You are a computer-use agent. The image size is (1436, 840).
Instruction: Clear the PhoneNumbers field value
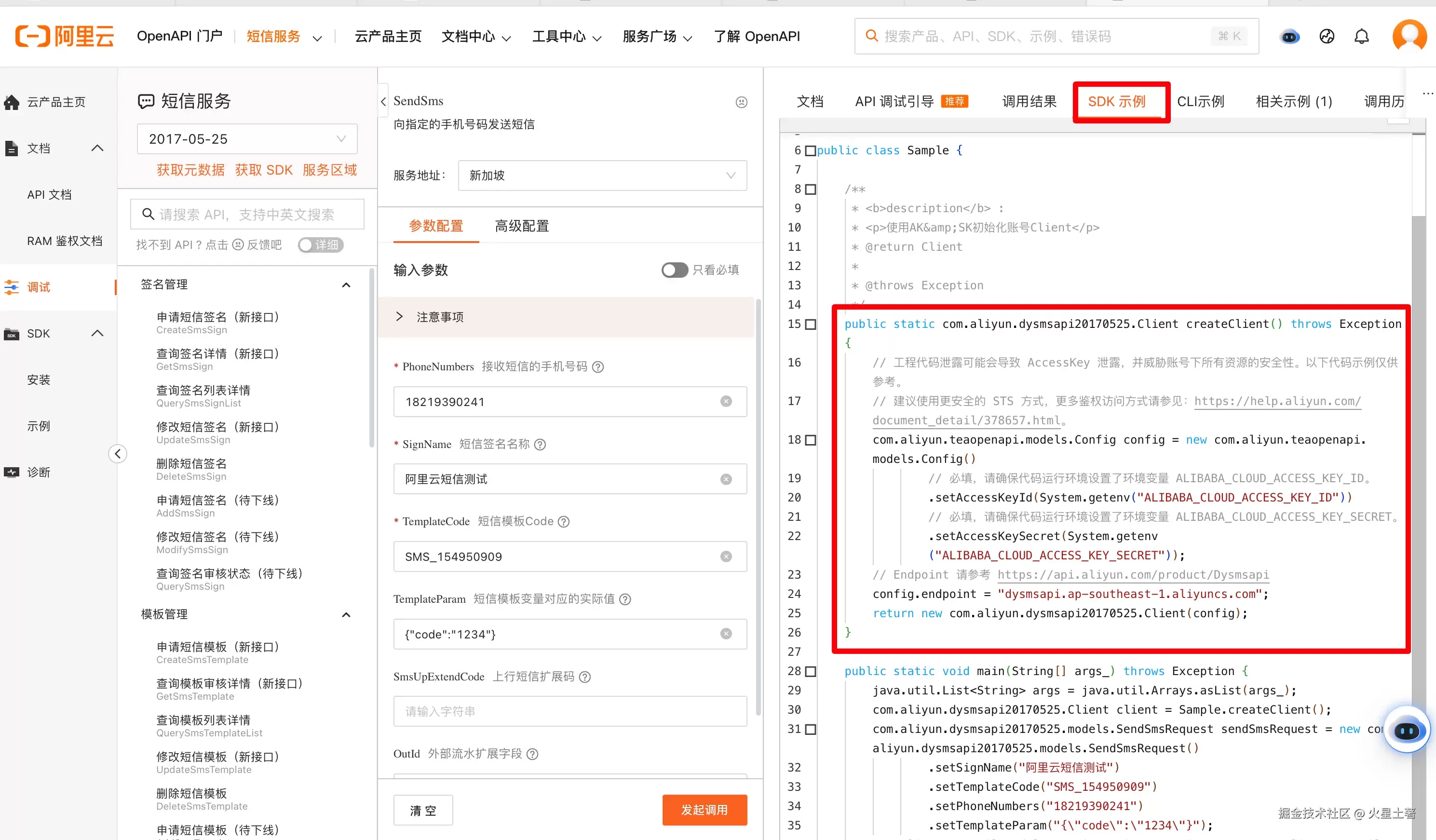[x=726, y=402]
